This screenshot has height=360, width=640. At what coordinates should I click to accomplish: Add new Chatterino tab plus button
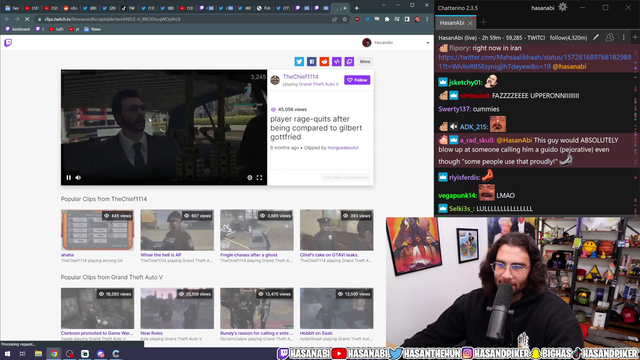coord(484,22)
